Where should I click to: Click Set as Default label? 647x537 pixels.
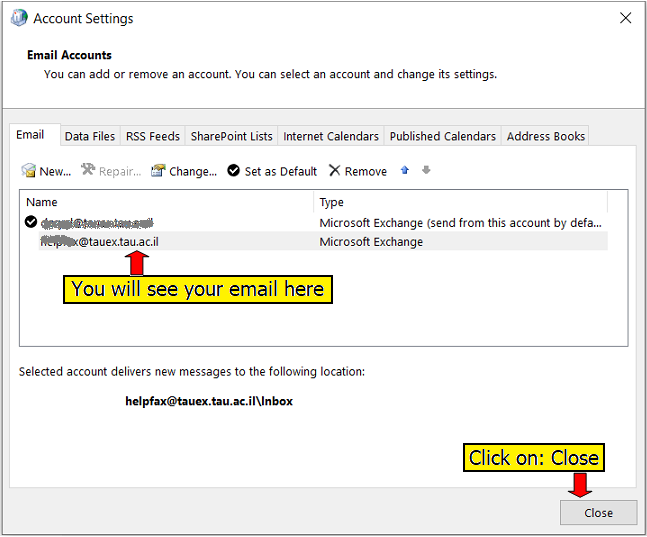[x=281, y=171]
